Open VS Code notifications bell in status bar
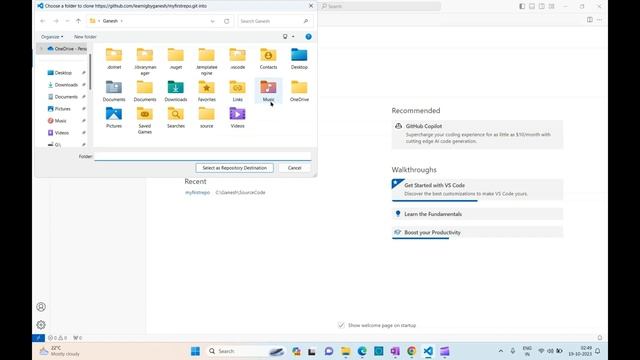The width and height of the screenshot is (640, 360). click(600, 338)
